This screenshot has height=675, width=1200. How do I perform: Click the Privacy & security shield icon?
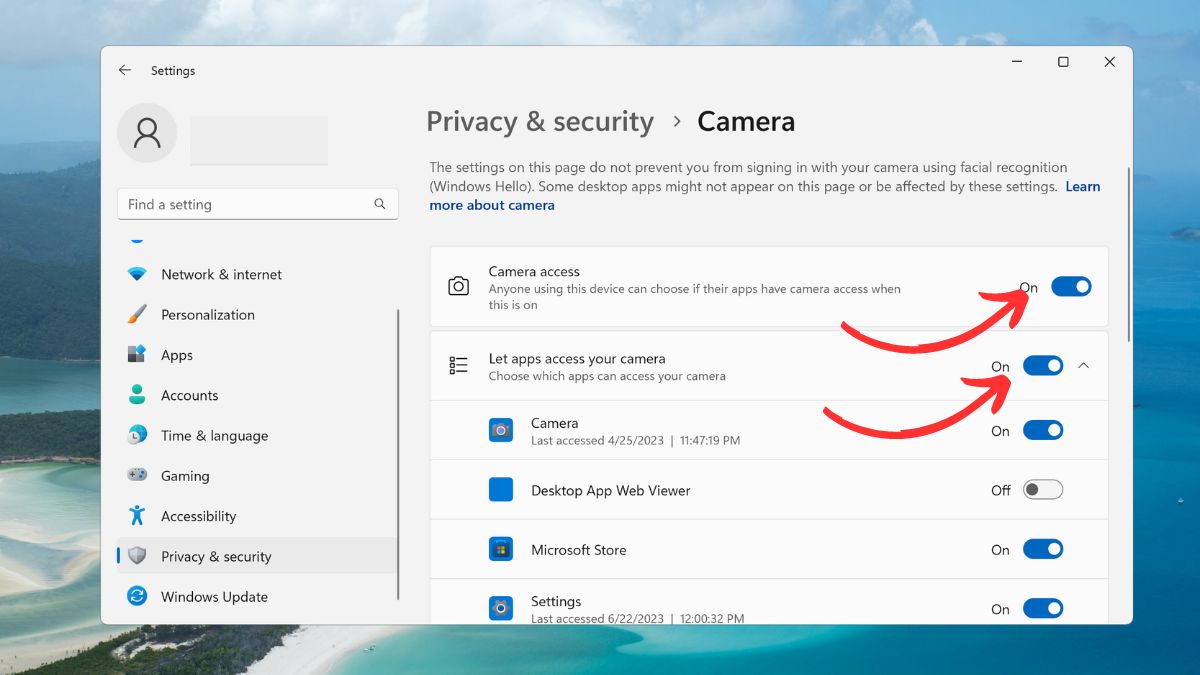point(137,556)
